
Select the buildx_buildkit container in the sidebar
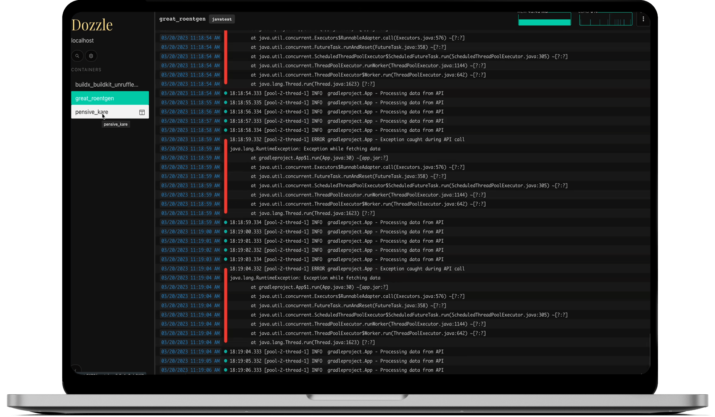[106, 85]
